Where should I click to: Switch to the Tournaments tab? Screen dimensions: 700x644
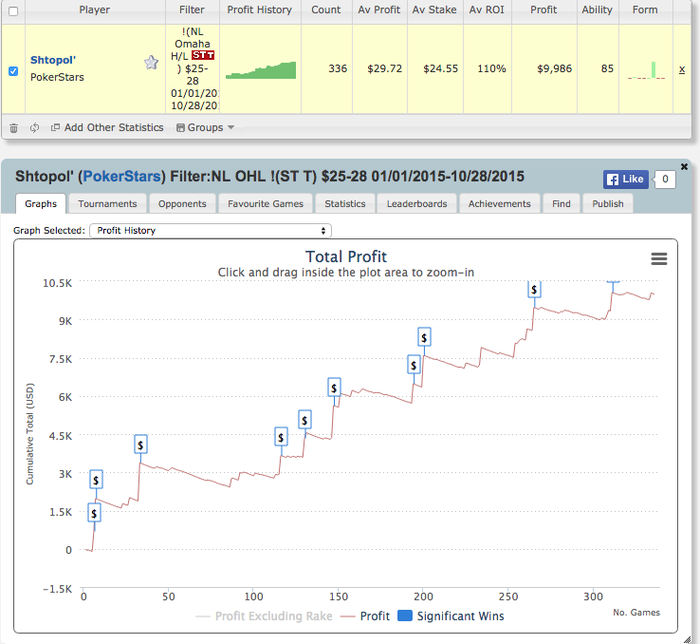107,204
